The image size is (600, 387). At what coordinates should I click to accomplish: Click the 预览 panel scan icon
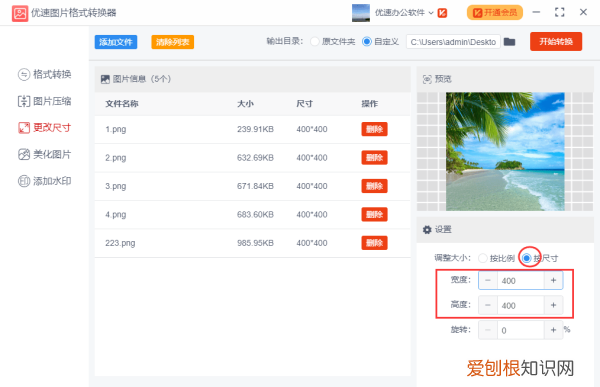[x=427, y=79]
